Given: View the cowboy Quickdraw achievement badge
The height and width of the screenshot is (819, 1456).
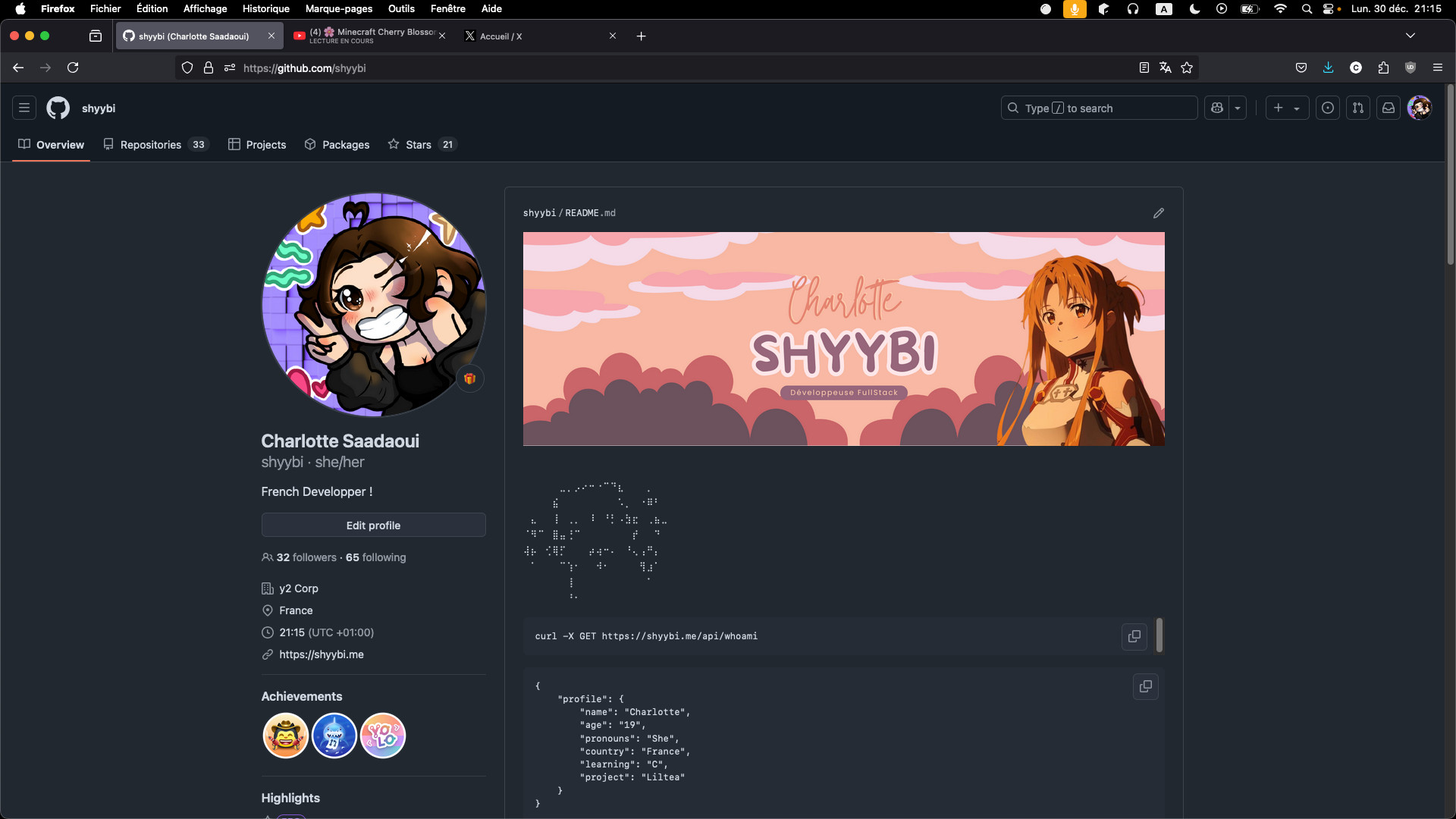Looking at the screenshot, I should click(285, 736).
